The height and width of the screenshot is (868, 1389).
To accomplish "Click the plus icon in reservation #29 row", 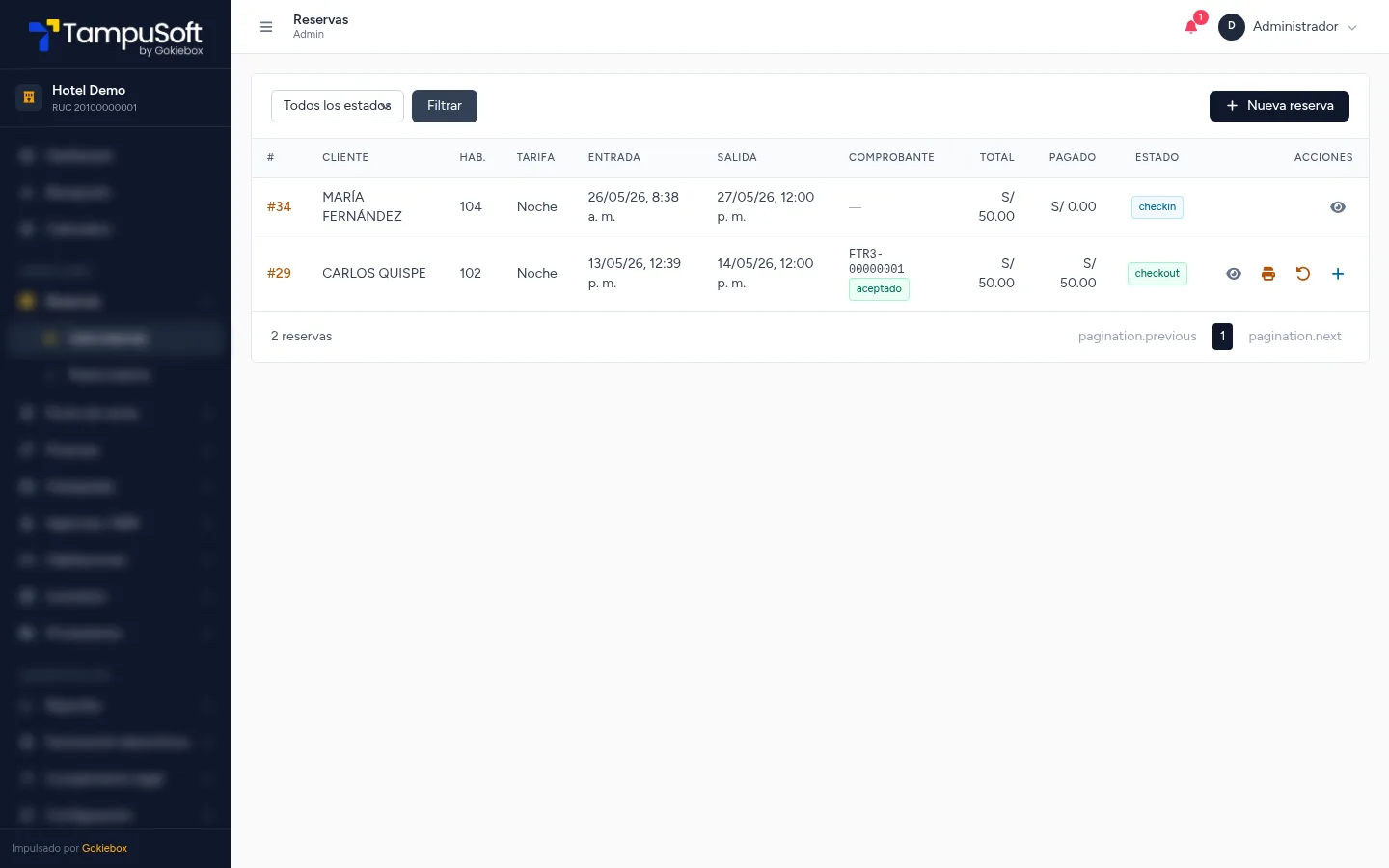I will (1338, 274).
